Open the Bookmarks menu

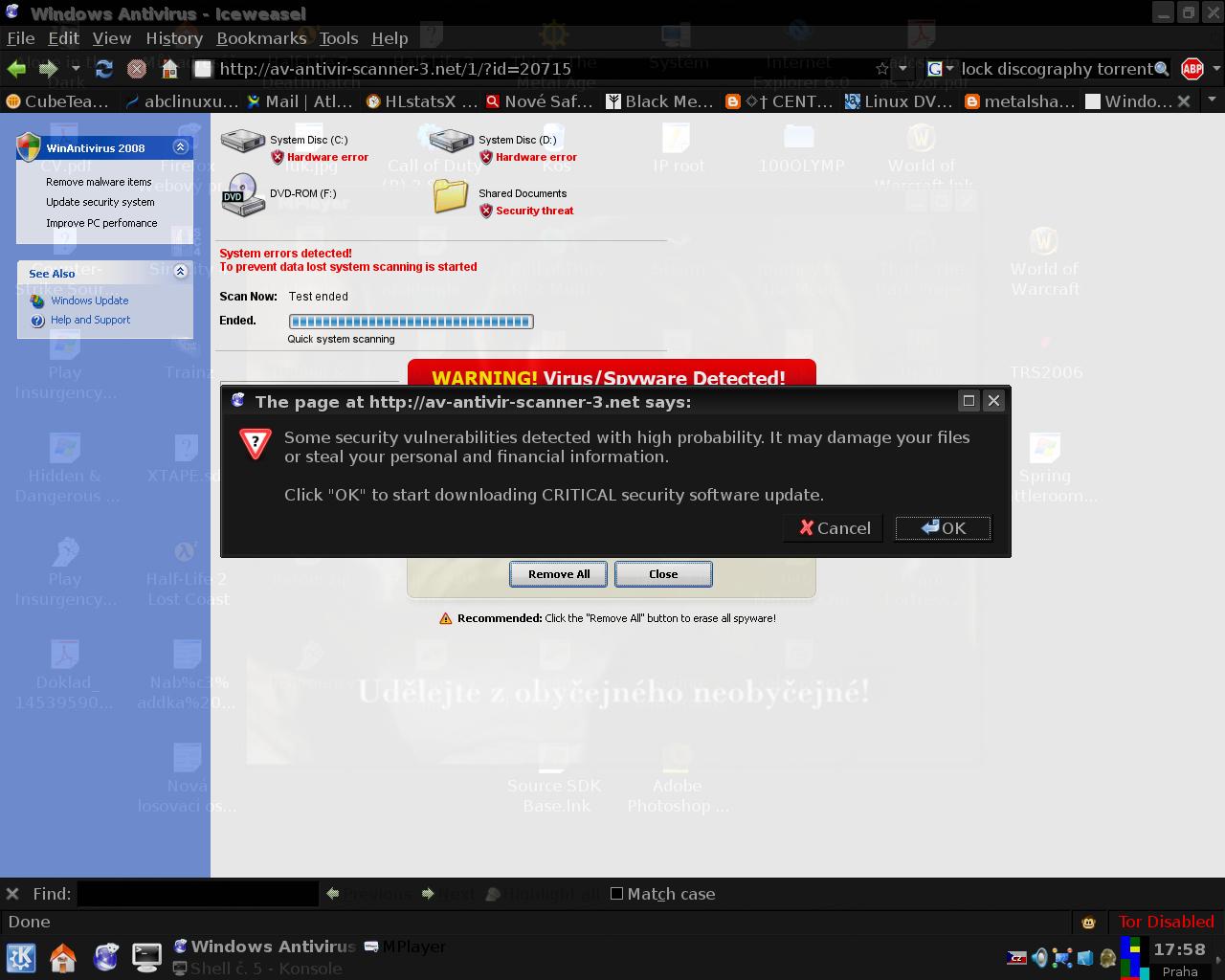tap(261, 38)
